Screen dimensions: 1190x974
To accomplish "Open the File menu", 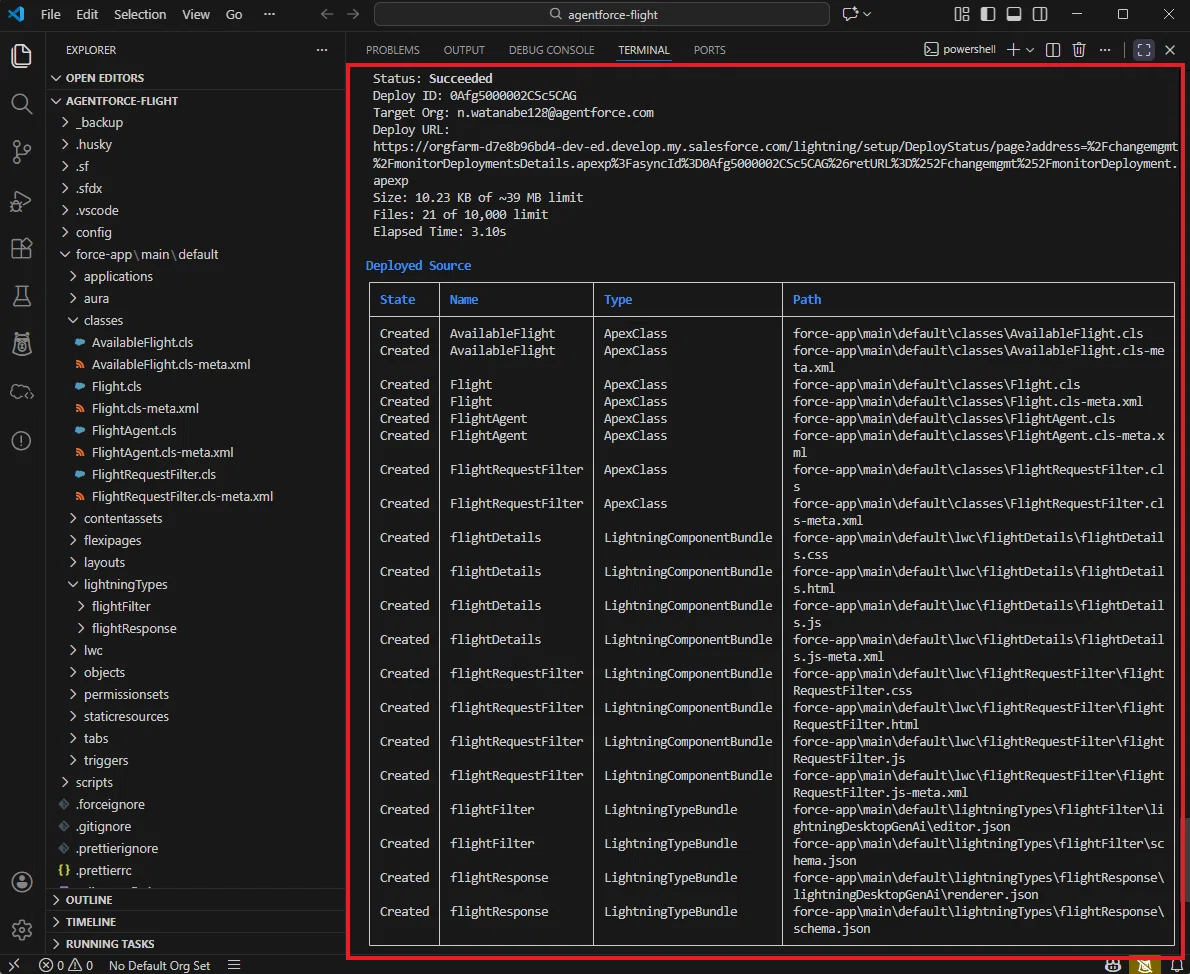I will tap(50, 14).
